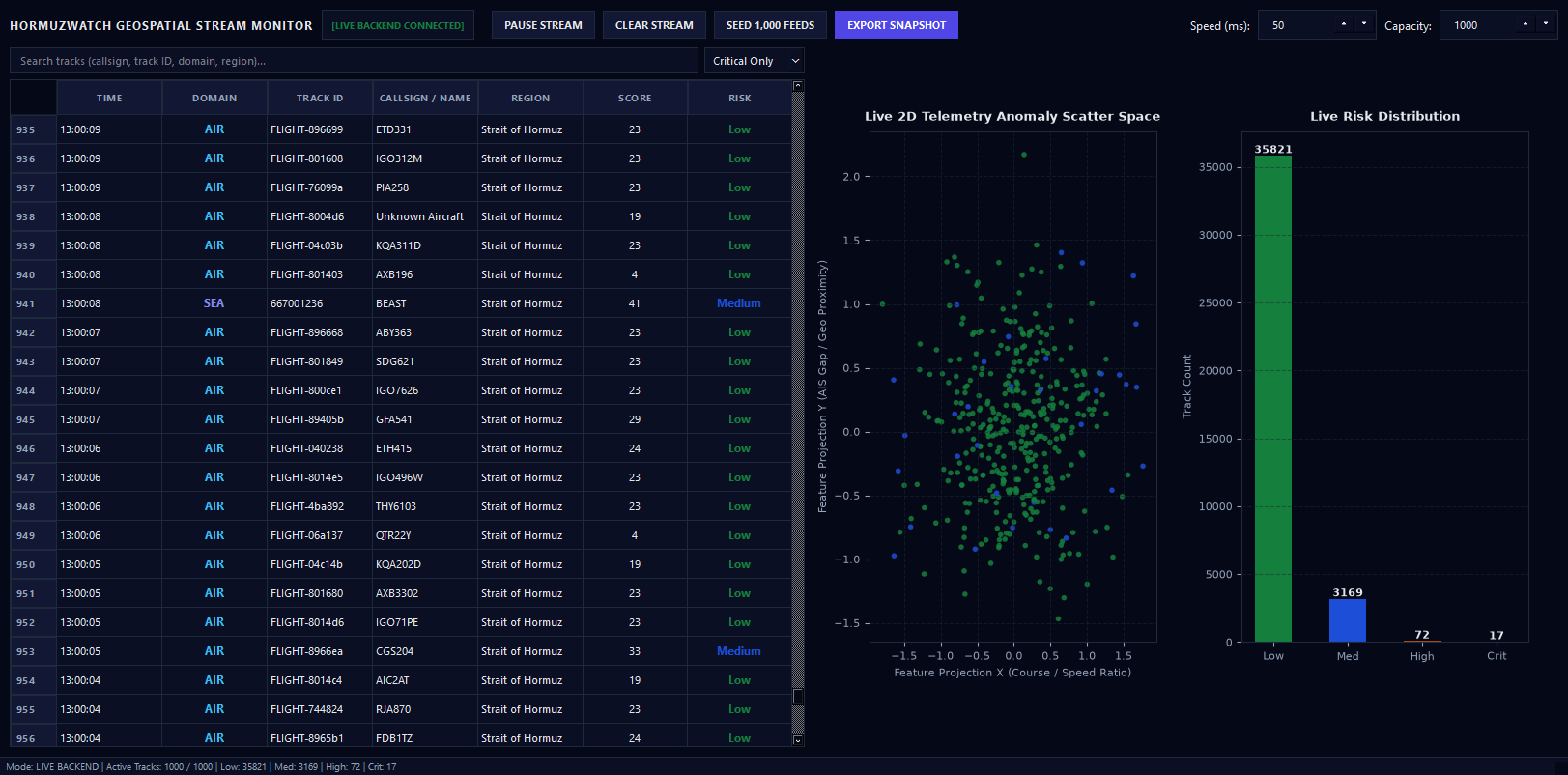Sort table by DOMAIN column header
The height and width of the screenshot is (775, 1568).
214,98
